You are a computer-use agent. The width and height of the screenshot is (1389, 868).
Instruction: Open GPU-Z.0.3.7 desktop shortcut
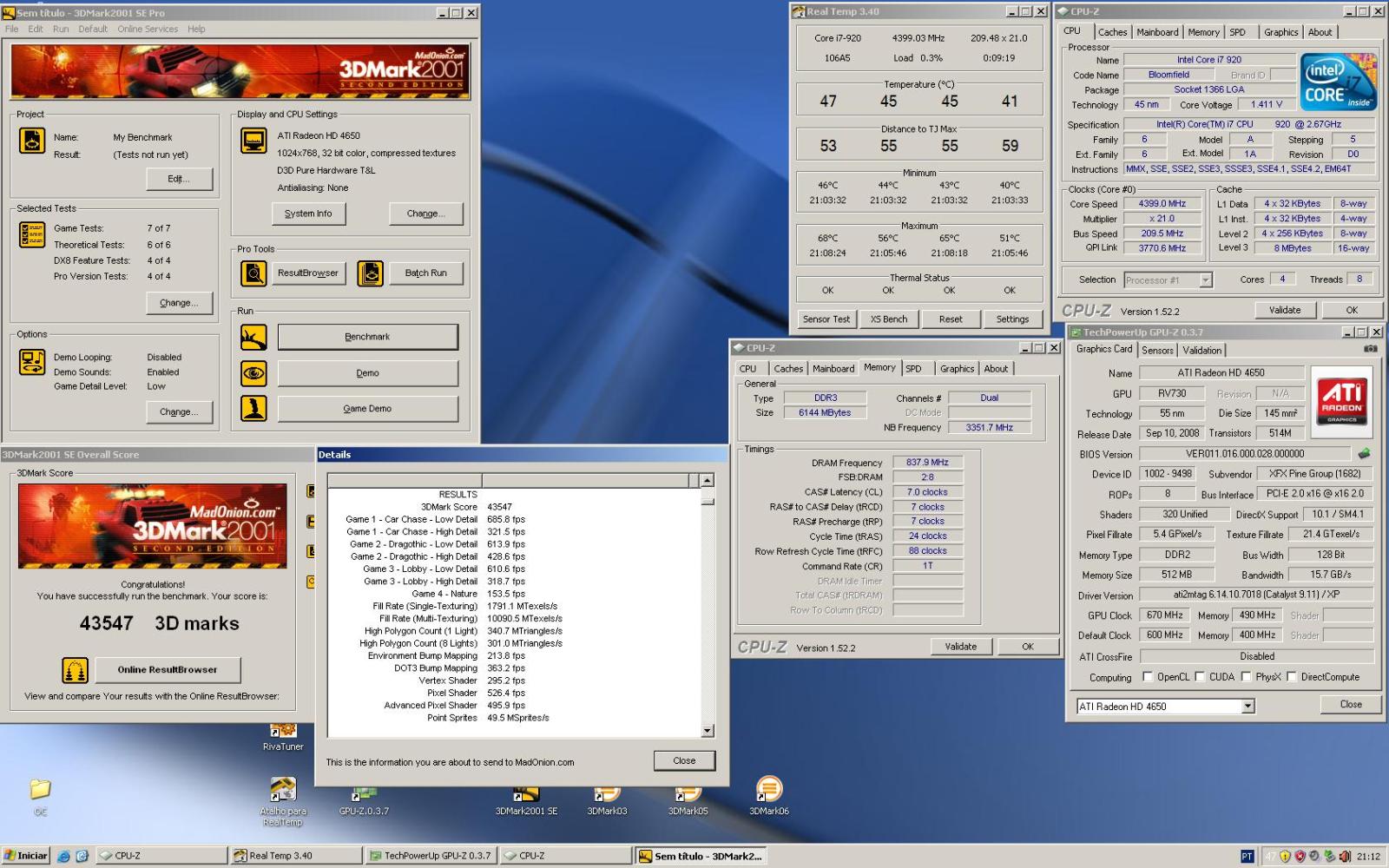pos(364,801)
